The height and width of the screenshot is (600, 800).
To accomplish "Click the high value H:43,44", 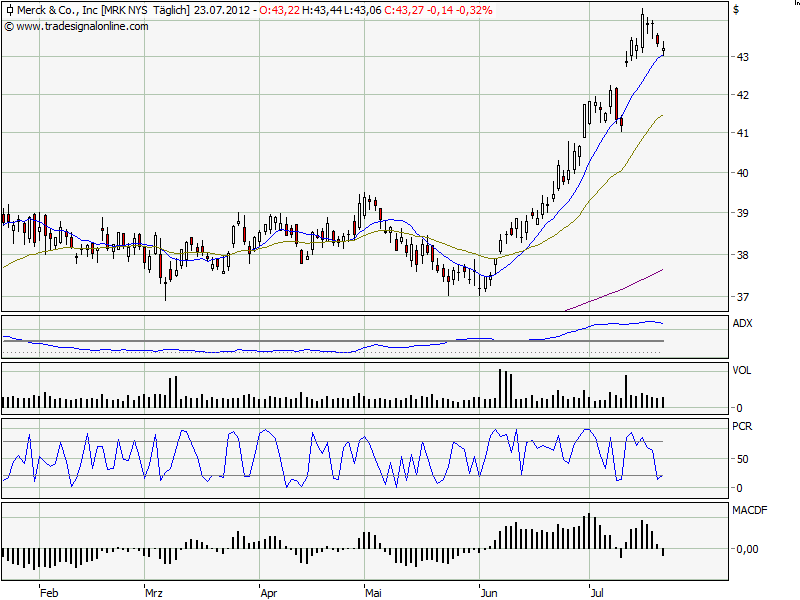I will (322, 10).
